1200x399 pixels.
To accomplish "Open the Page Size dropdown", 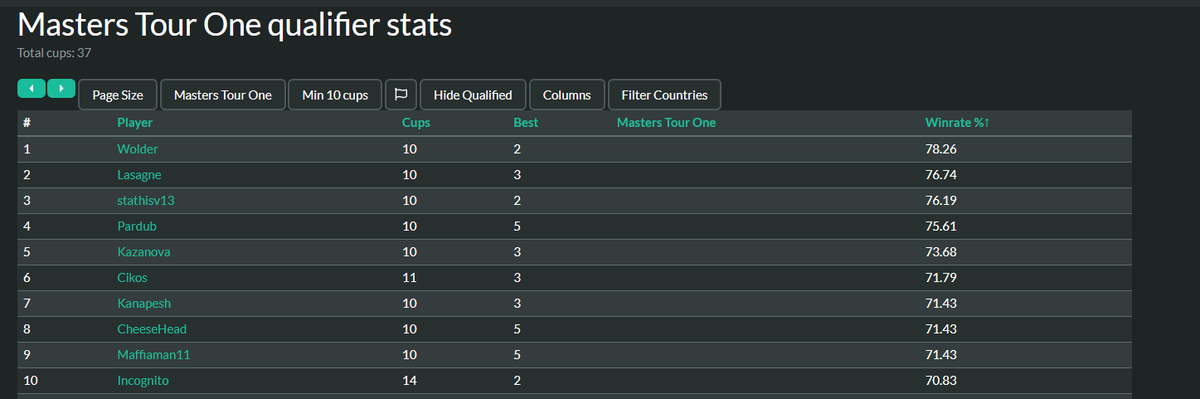I will [x=118, y=95].
